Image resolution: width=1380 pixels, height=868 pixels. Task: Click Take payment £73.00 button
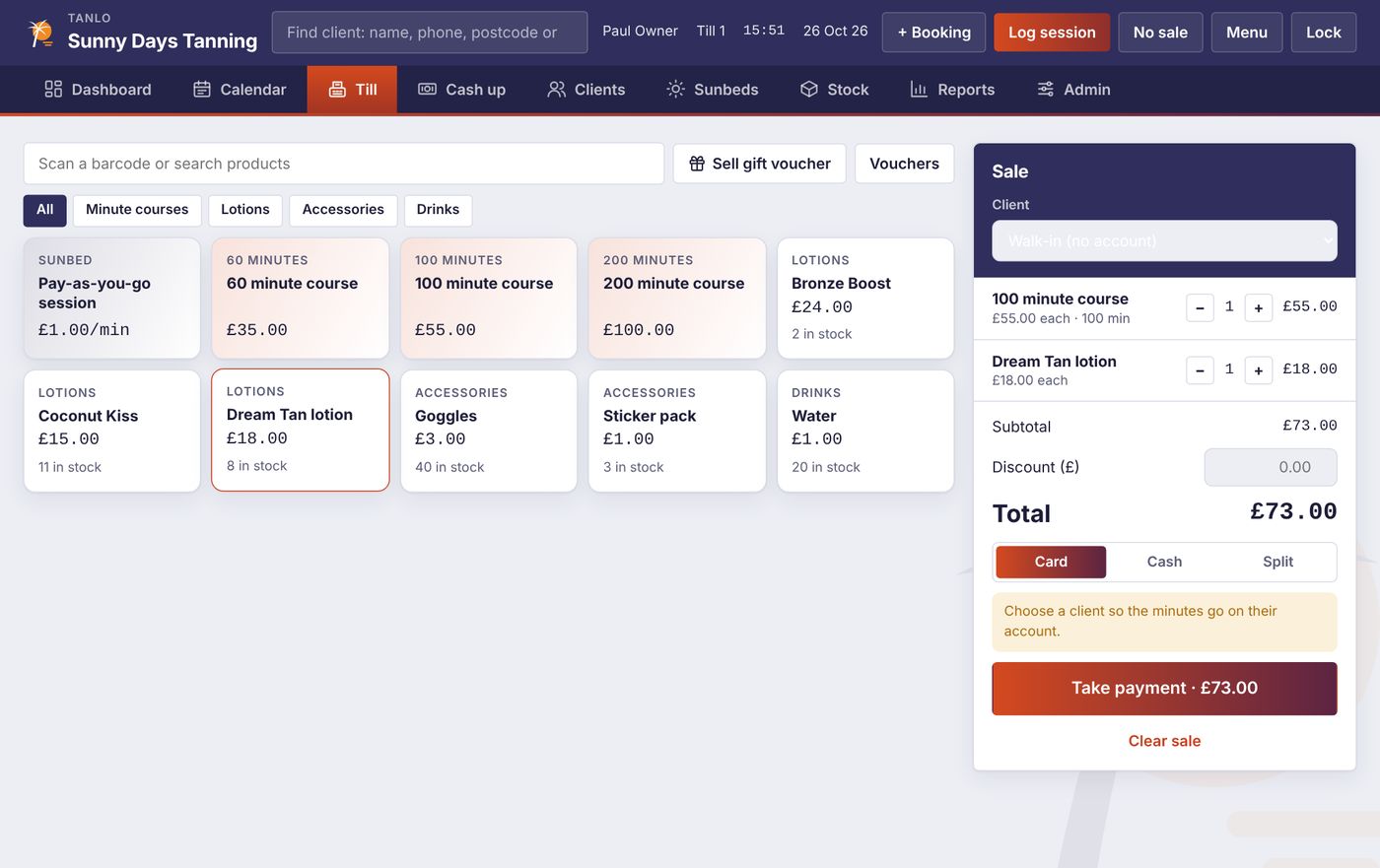(1164, 688)
